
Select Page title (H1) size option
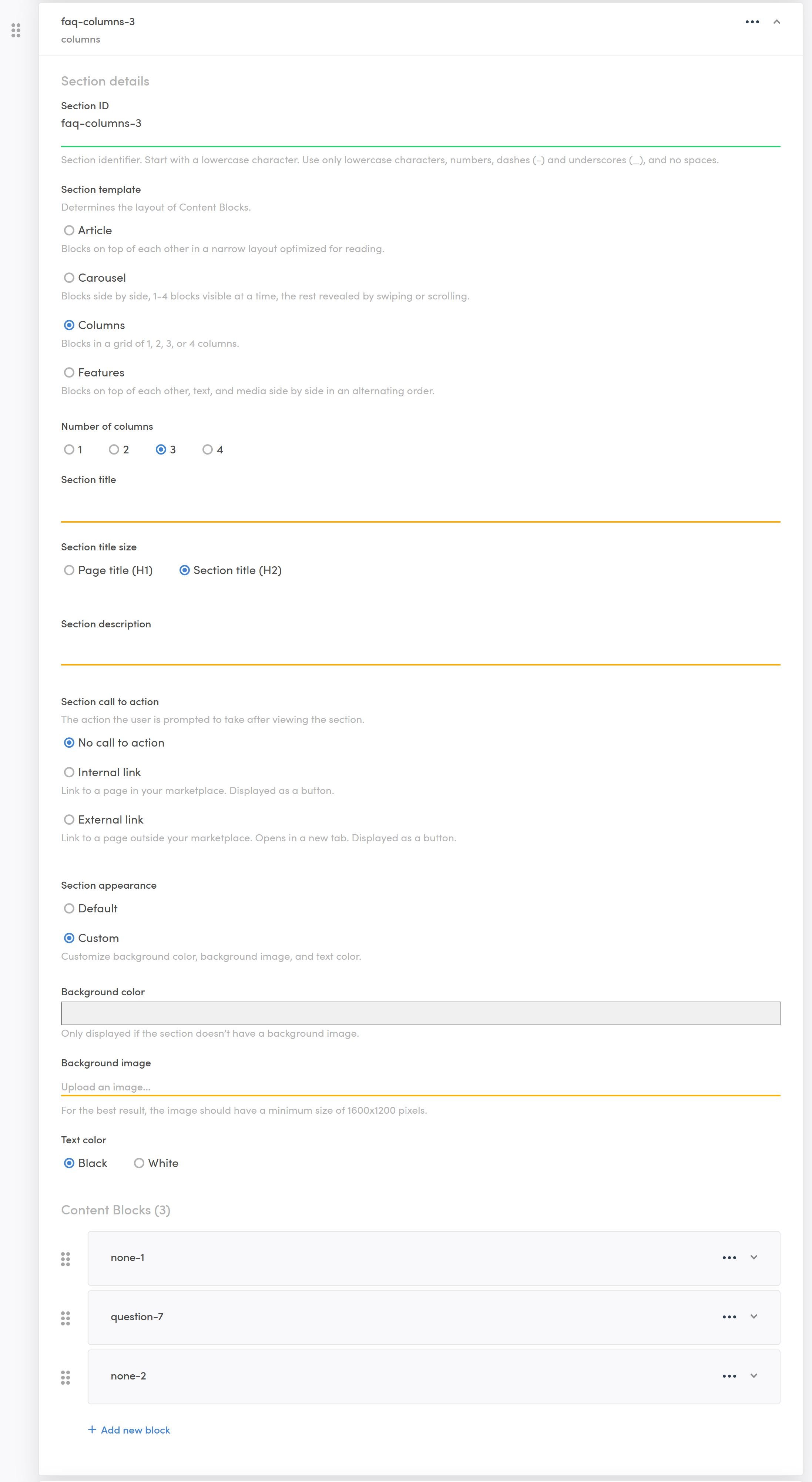[70, 571]
